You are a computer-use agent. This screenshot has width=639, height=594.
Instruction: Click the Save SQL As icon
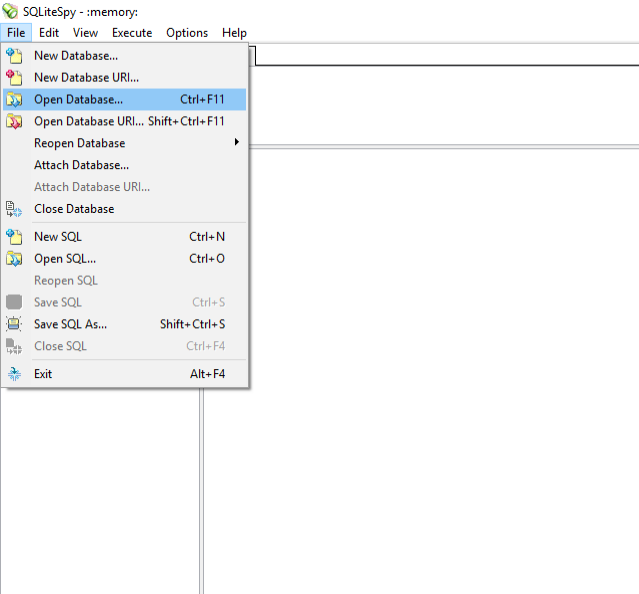(x=14, y=324)
